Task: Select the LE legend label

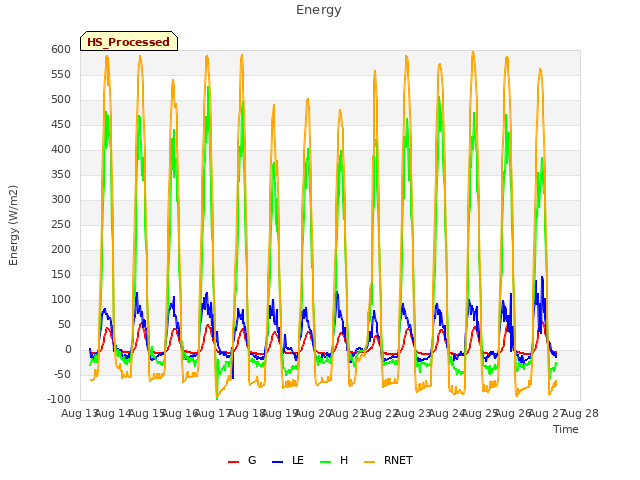Action: coord(298,460)
